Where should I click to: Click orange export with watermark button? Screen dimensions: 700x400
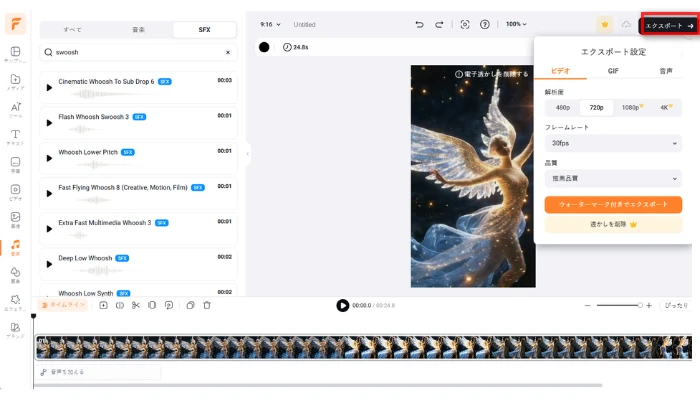point(613,204)
